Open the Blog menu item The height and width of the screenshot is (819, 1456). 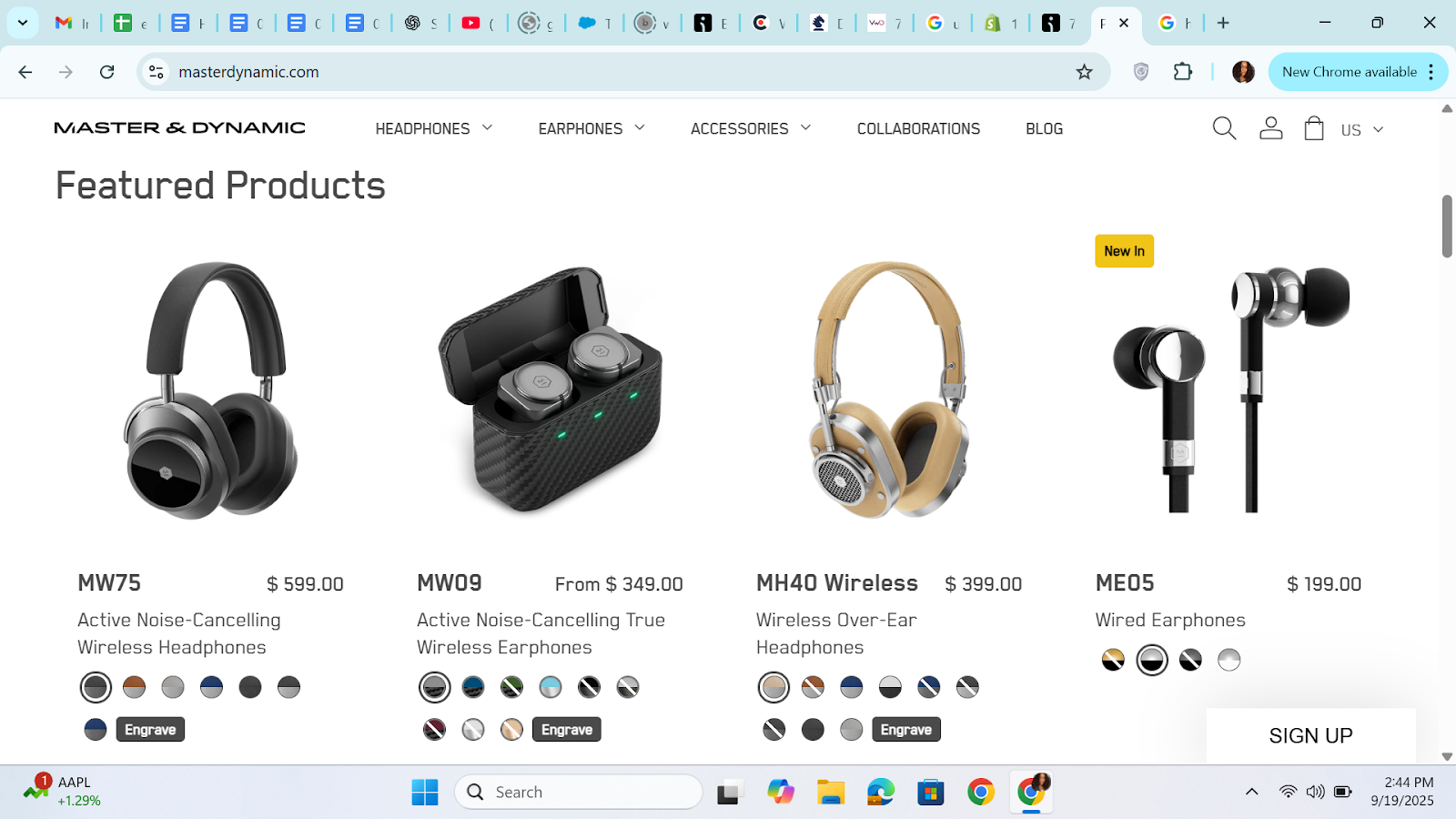1044,128
